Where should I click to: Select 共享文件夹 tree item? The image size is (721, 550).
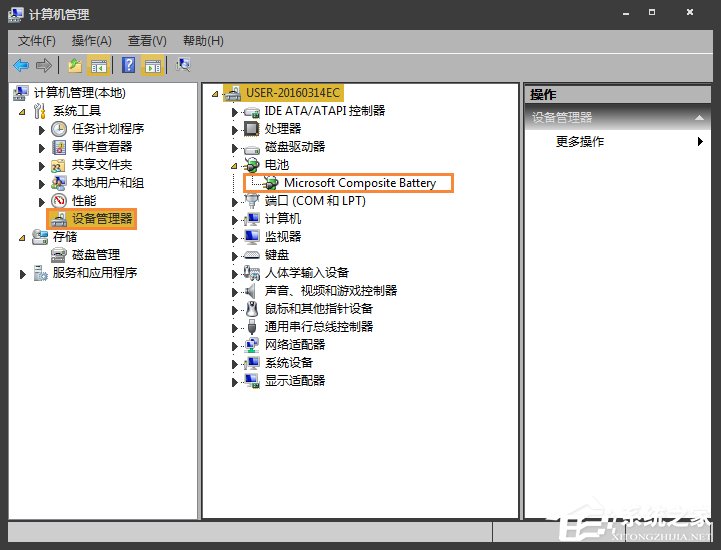point(102,165)
